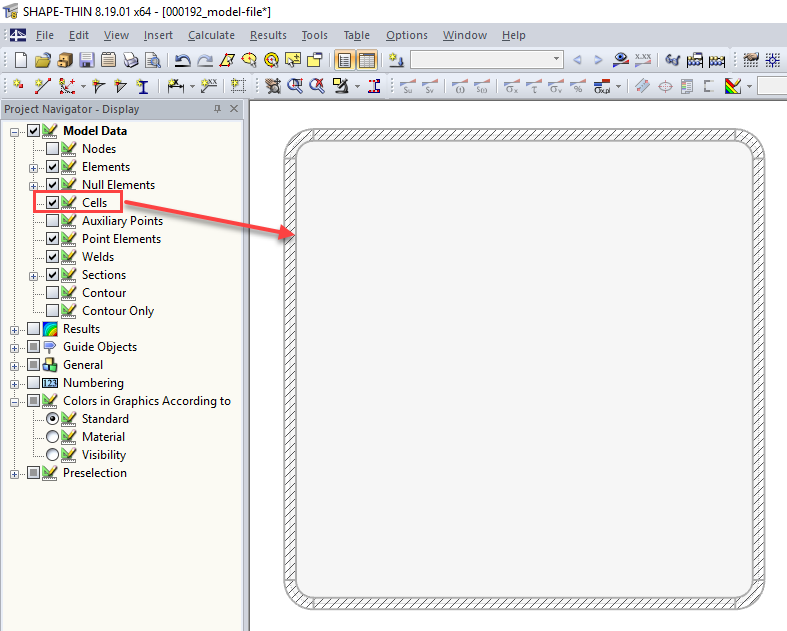787x631 pixels.
Task: Expand the Preselection tree node
Action: click(x=15, y=474)
